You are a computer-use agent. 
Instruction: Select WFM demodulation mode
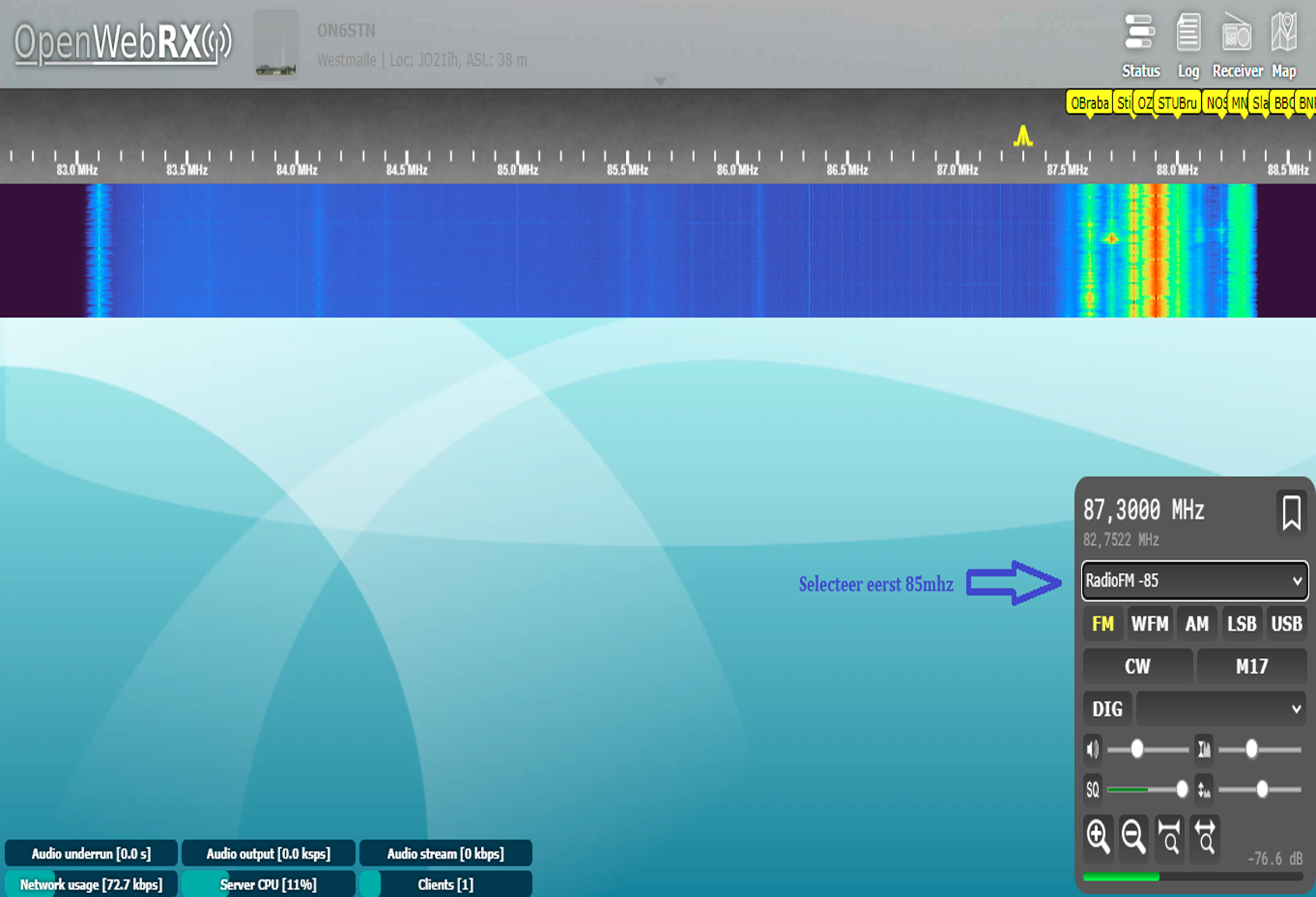coord(1149,623)
